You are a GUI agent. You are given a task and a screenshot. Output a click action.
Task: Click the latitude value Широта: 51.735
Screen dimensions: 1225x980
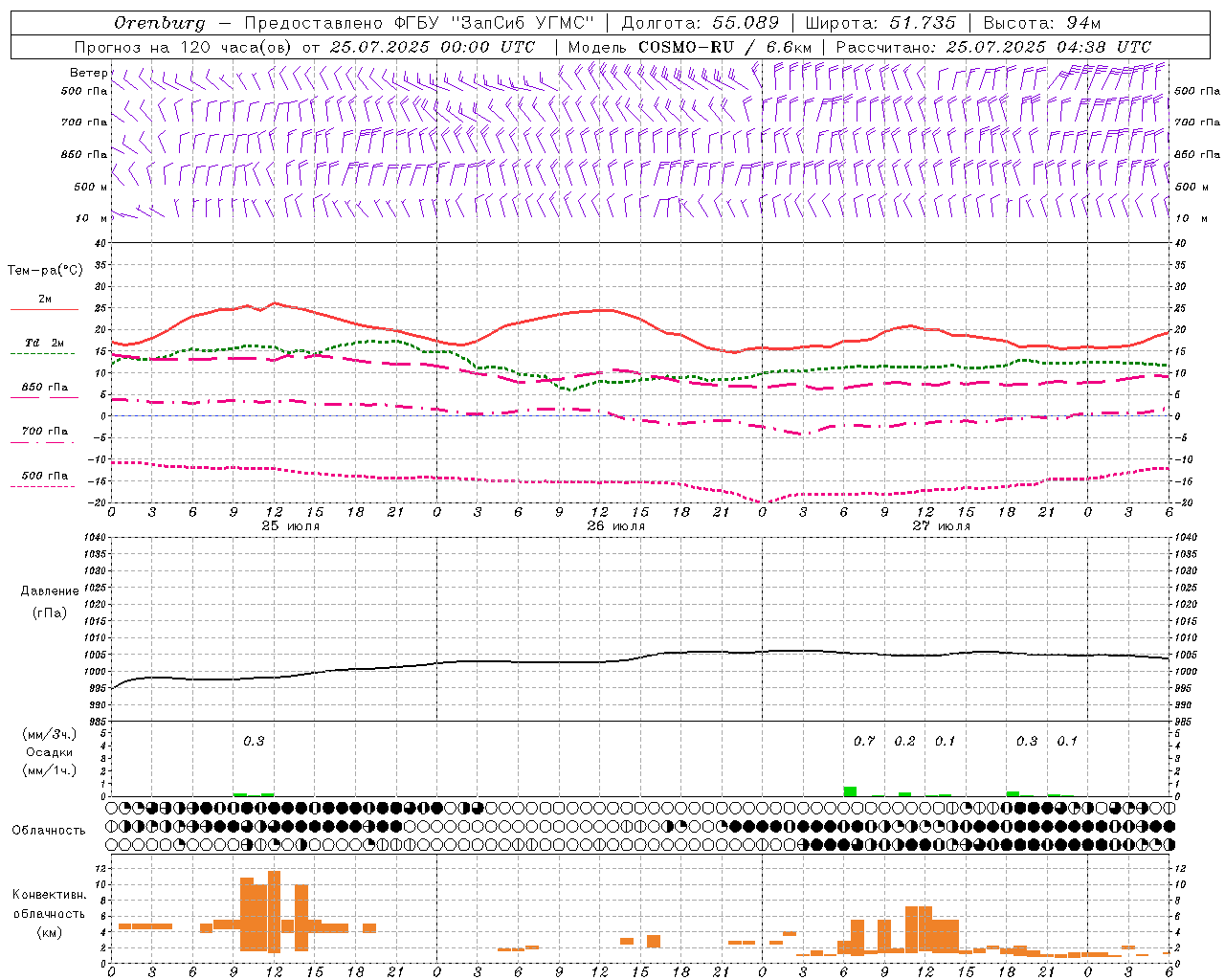(880, 23)
